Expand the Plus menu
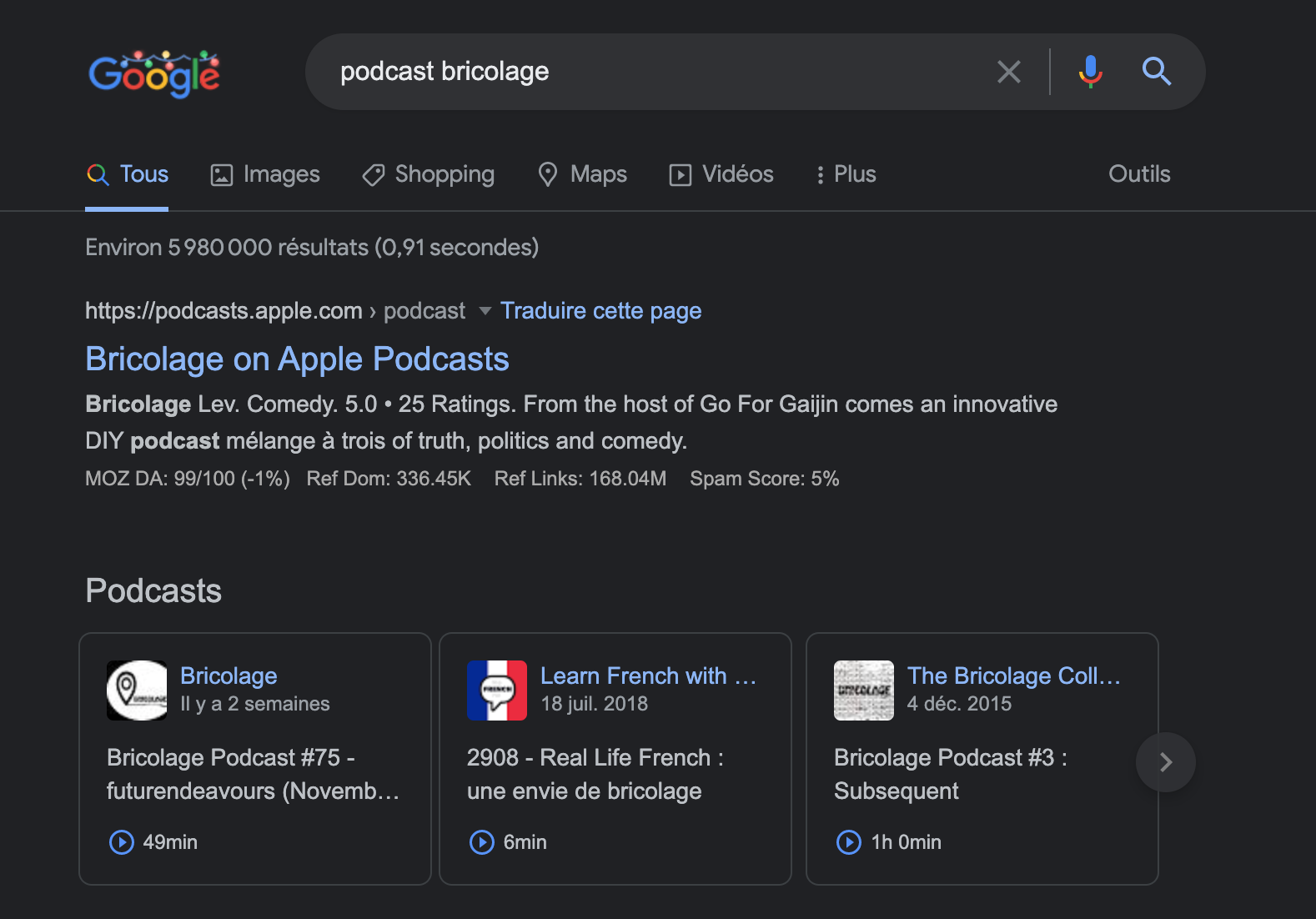This screenshot has width=1316, height=919. point(846,174)
